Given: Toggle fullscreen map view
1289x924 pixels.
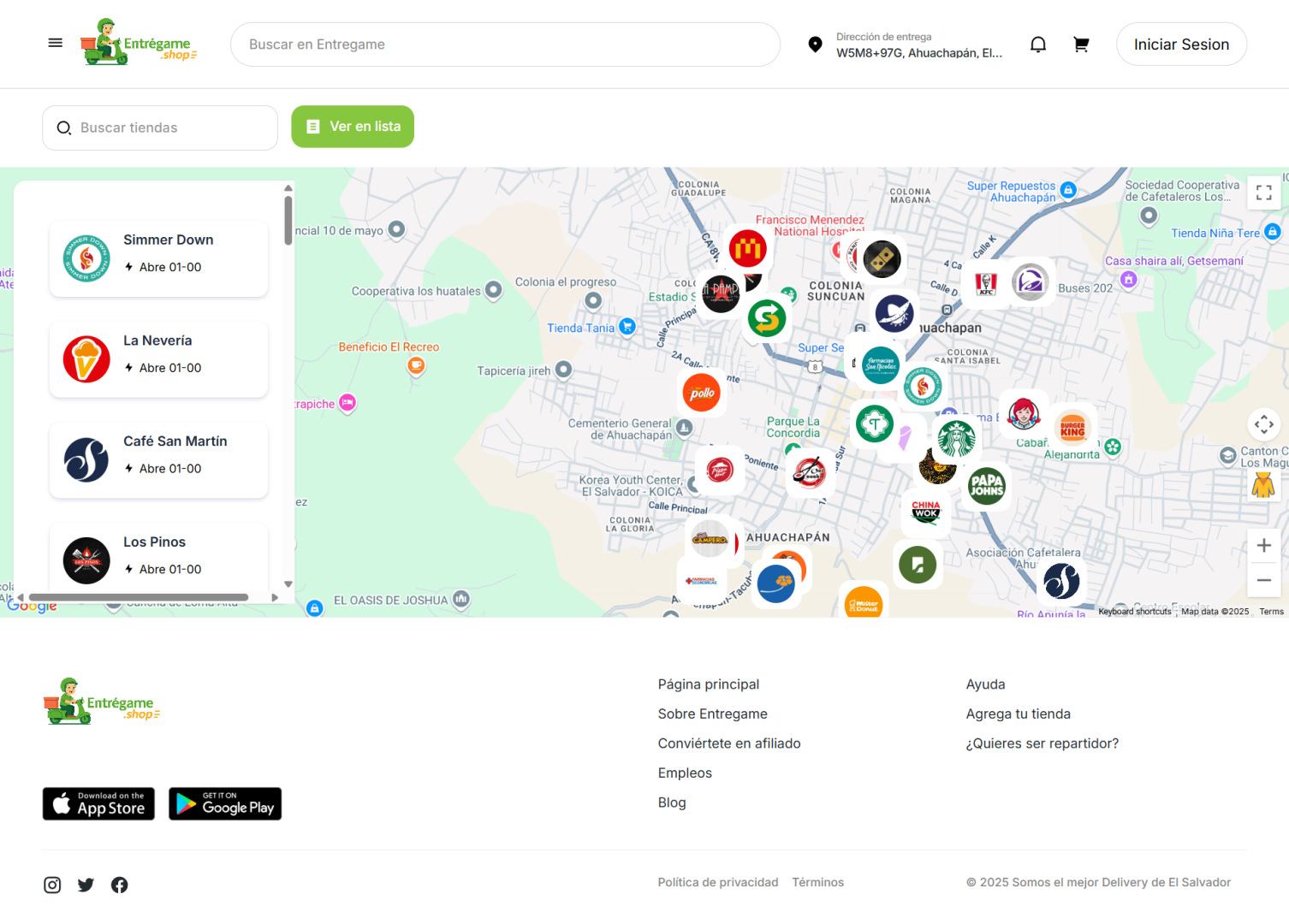Looking at the screenshot, I should point(1264,192).
